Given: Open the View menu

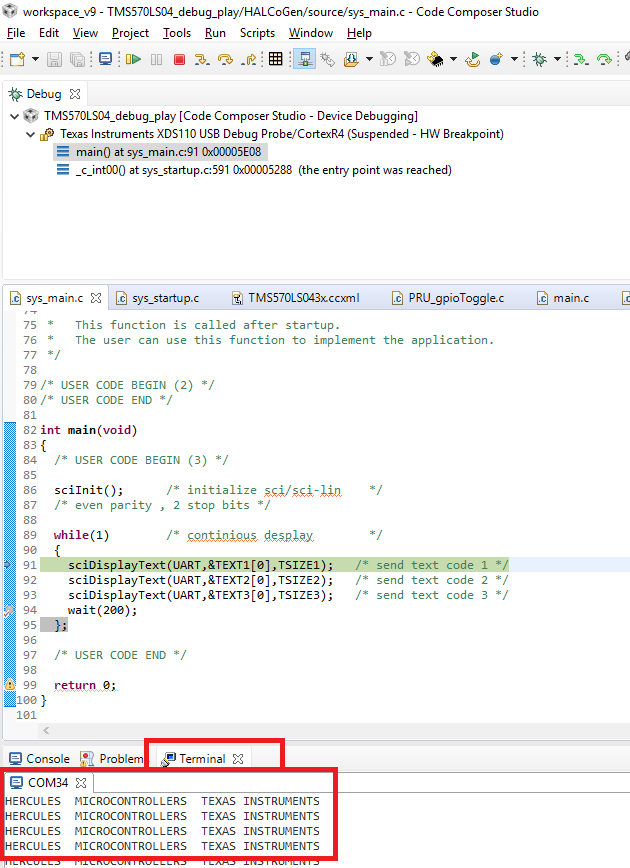Looking at the screenshot, I should (85, 33).
